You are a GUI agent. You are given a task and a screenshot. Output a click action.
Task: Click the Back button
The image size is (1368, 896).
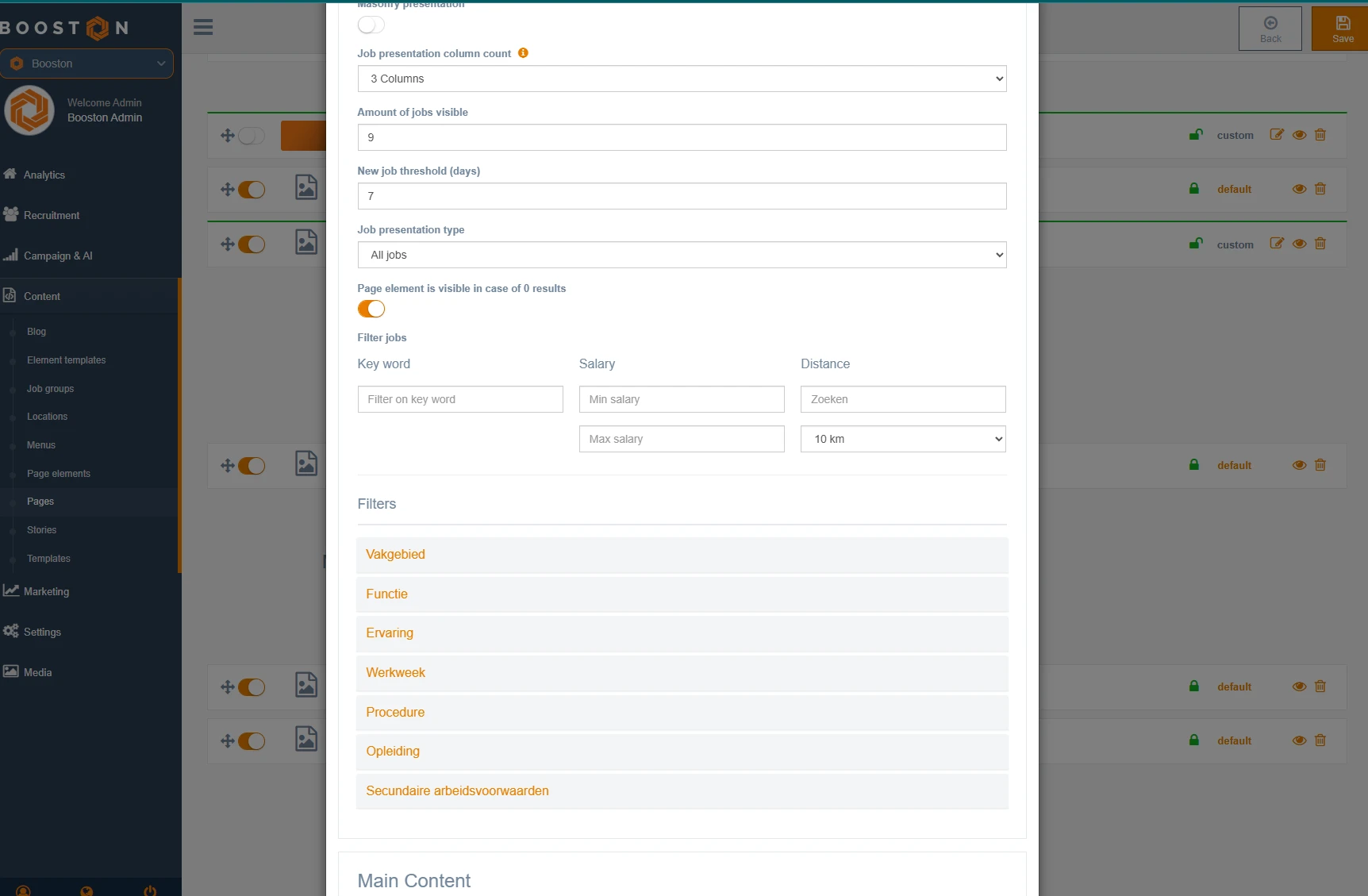1270,29
